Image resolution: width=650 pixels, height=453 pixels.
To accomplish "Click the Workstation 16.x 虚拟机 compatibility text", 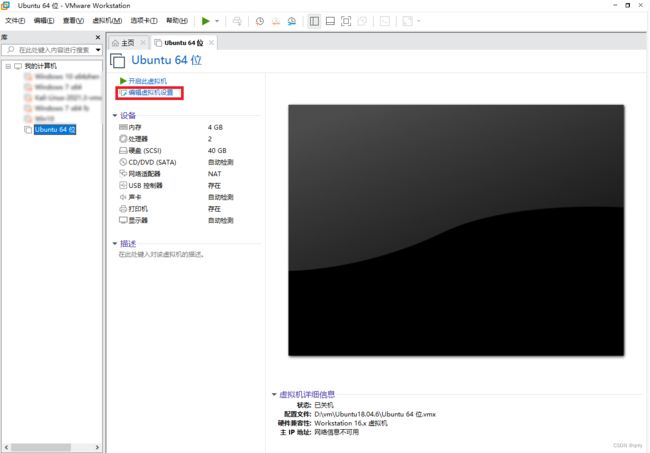I will pos(351,423).
